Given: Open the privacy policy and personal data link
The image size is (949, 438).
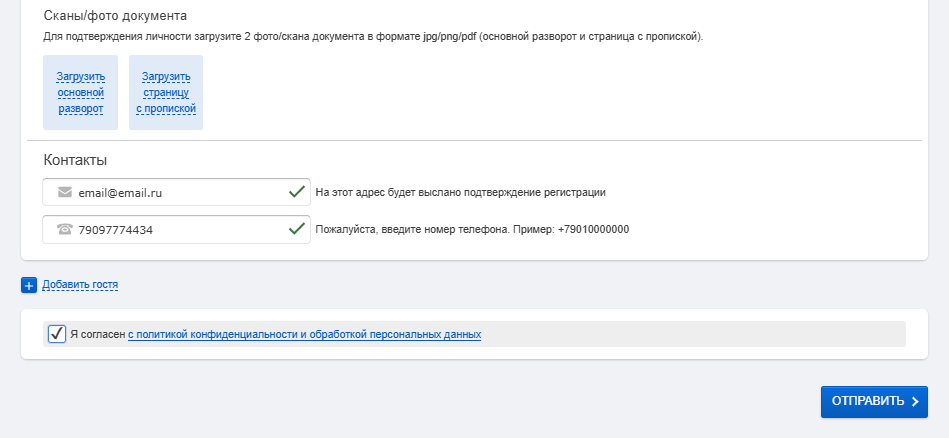Looking at the screenshot, I should [305, 334].
